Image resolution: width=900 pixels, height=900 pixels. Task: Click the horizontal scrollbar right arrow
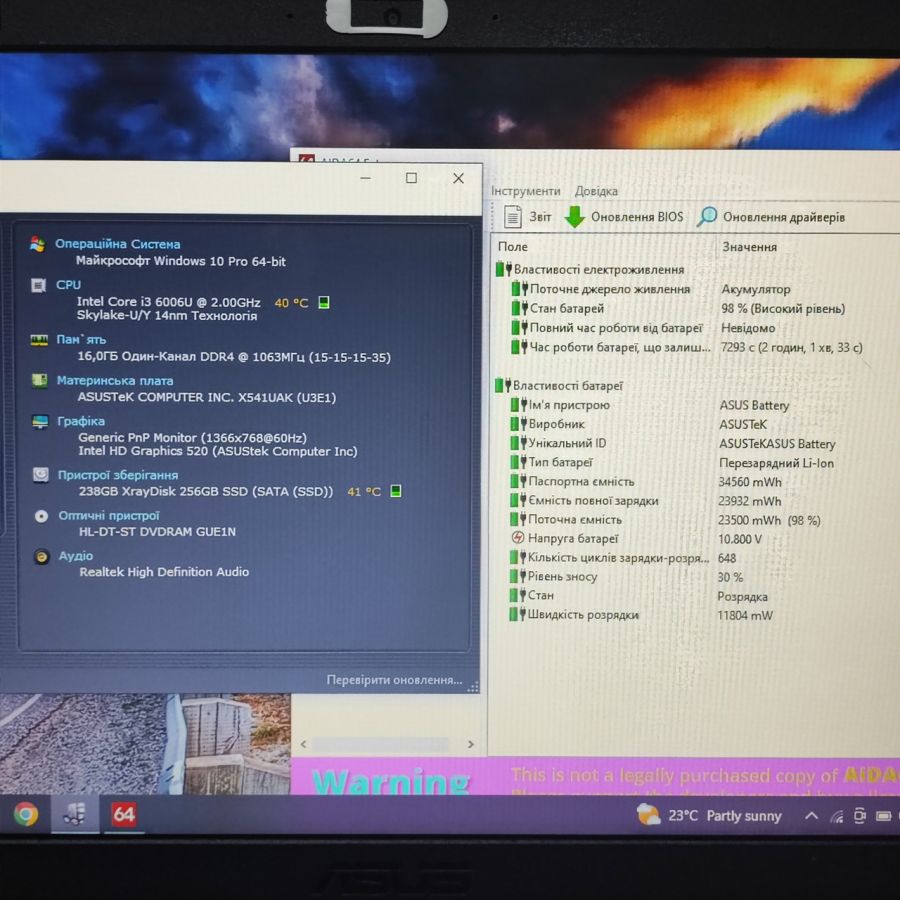pos(471,744)
